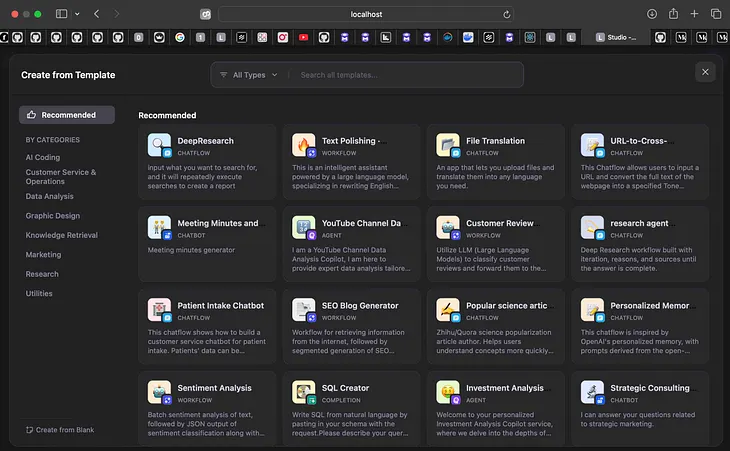This screenshot has height=451, width=730.
Task: Click the YouTube bookmark favicon
Action: click(x=304, y=37)
